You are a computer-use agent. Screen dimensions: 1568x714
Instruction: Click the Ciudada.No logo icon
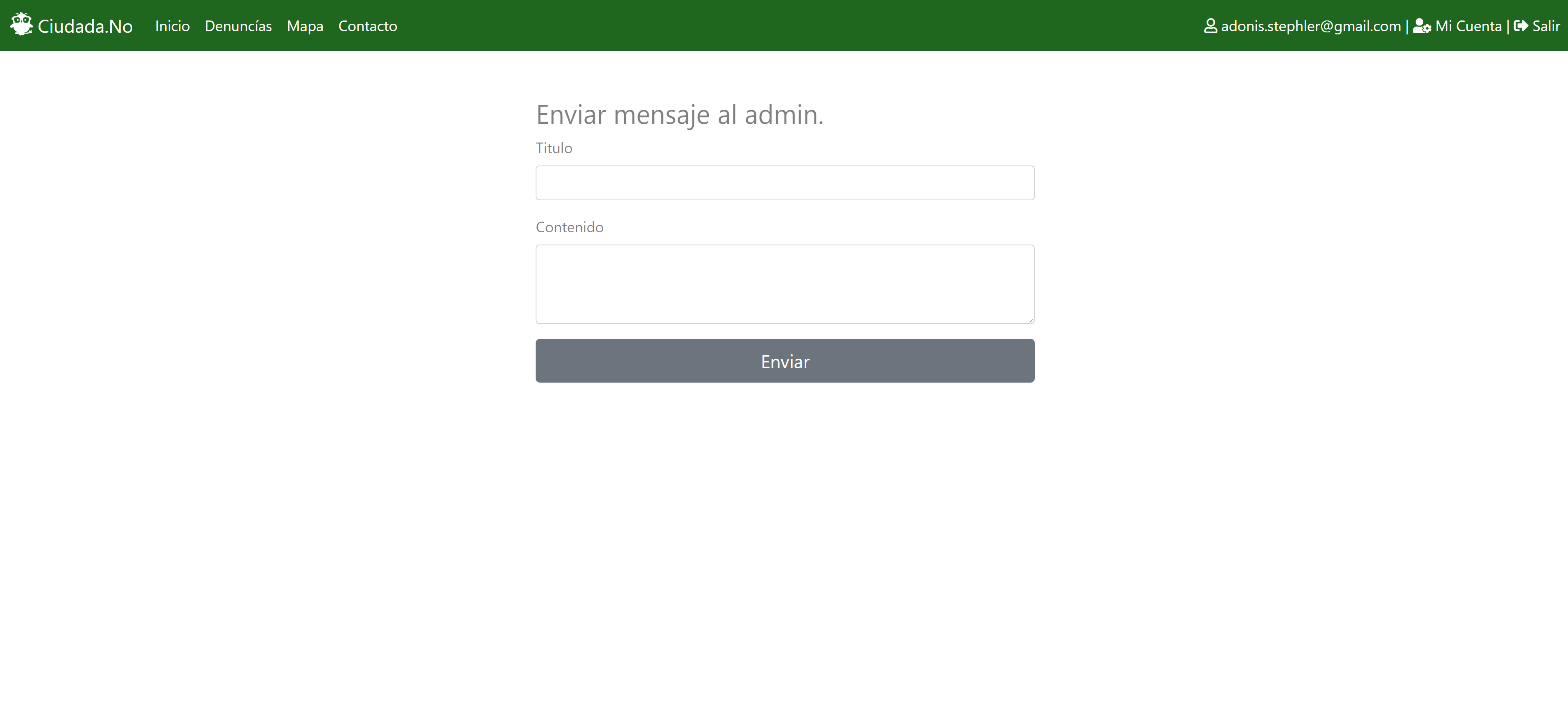[20, 25]
